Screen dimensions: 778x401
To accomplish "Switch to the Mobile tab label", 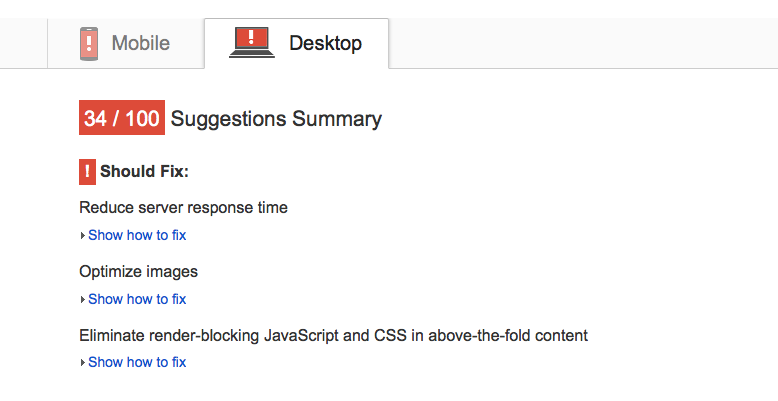I will tap(140, 44).
